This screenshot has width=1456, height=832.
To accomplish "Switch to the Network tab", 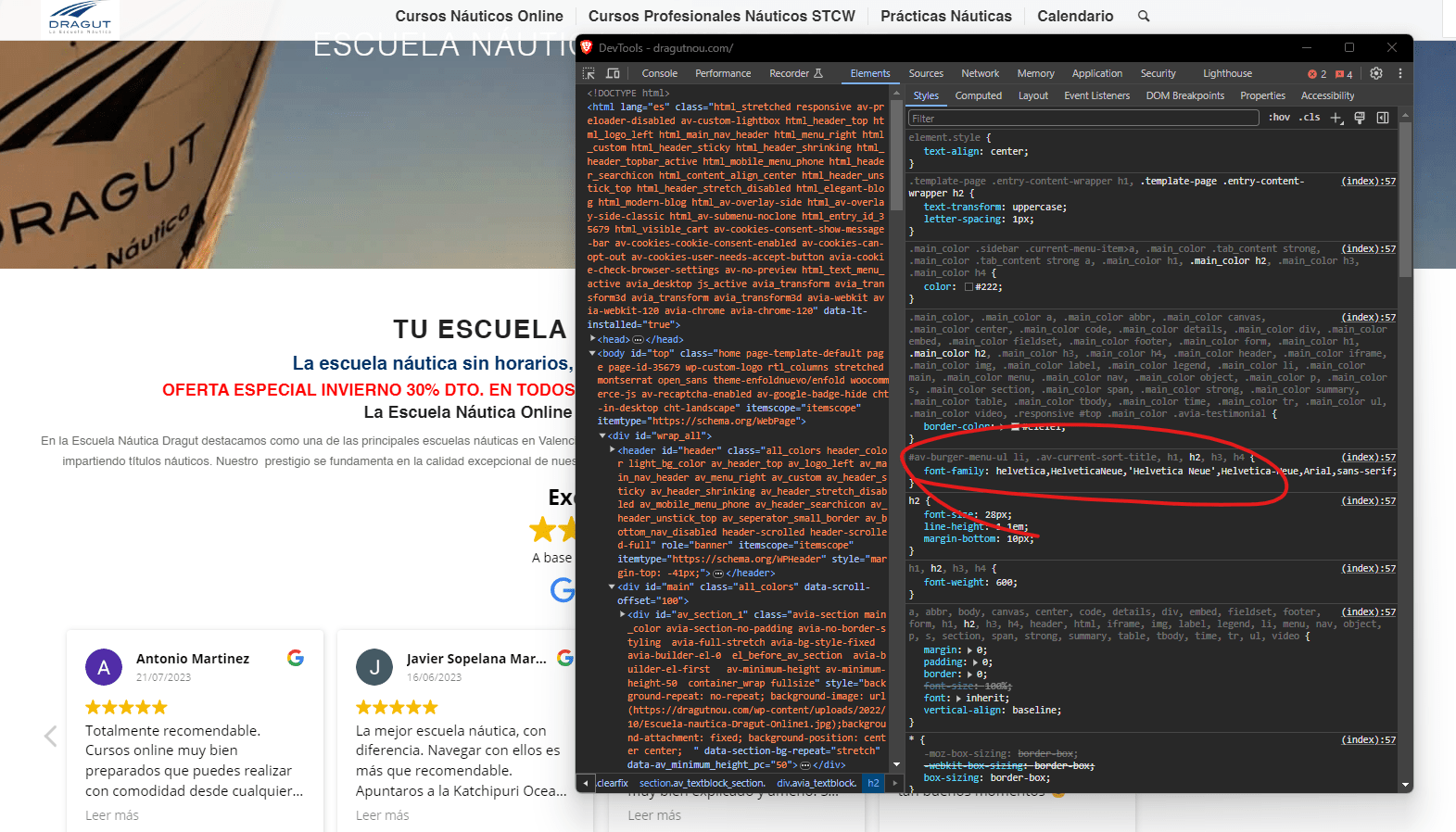I will (x=980, y=73).
